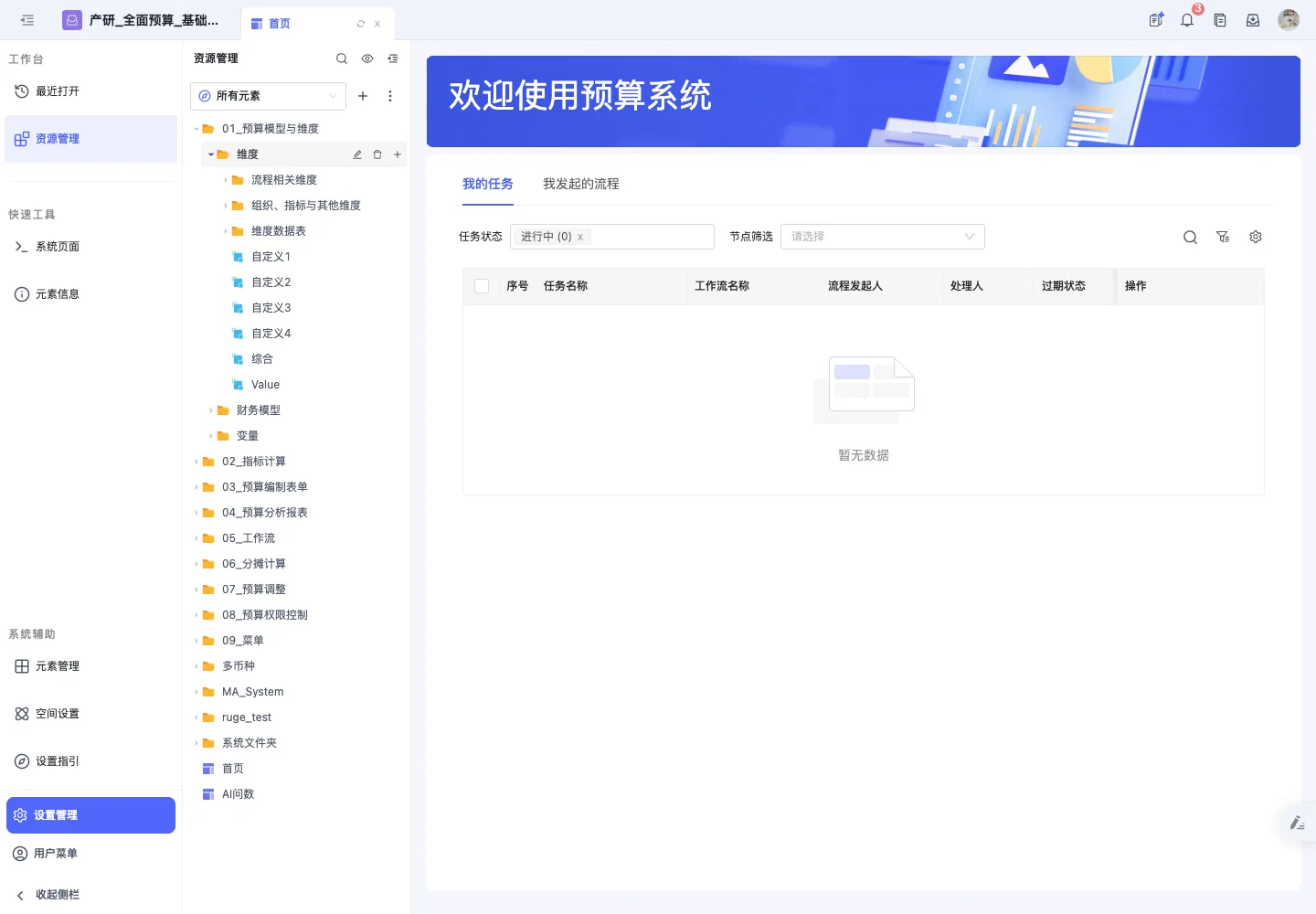The height and width of the screenshot is (914, 1316).
Task: Select the 自定义3 dimension
Action: click(271, 308)
